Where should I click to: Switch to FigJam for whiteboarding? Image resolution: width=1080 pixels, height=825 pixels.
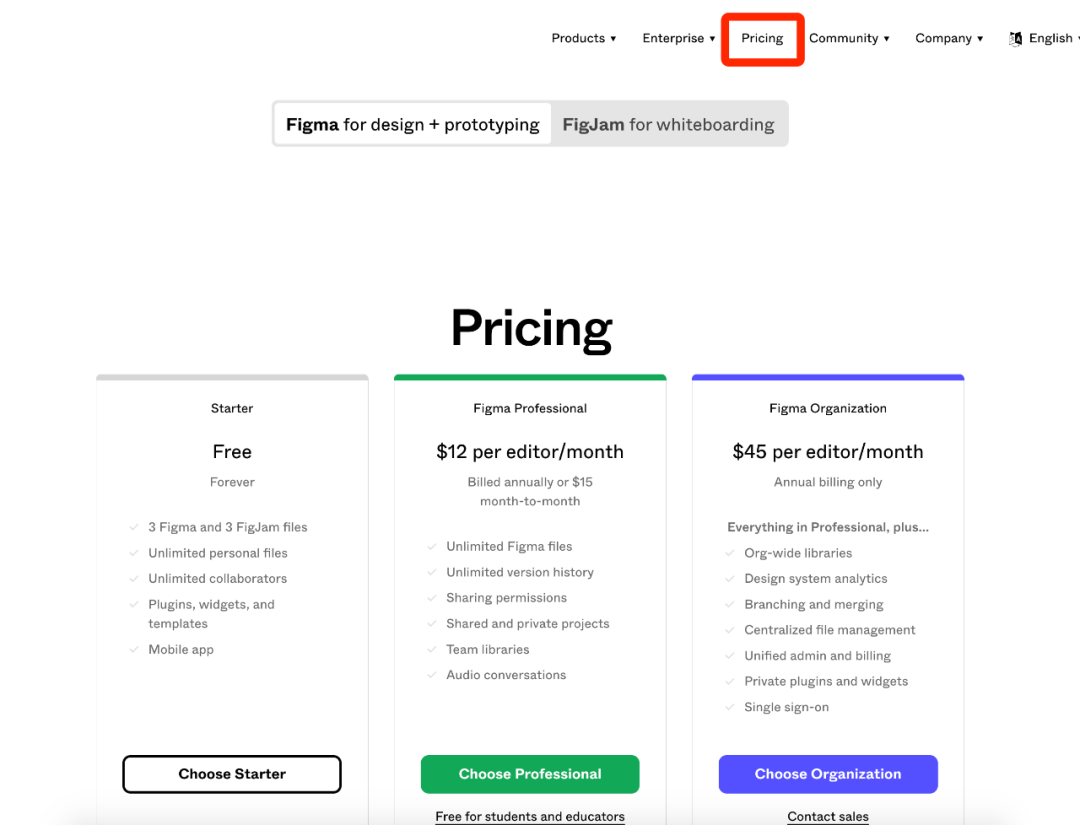tap(668, 124)
